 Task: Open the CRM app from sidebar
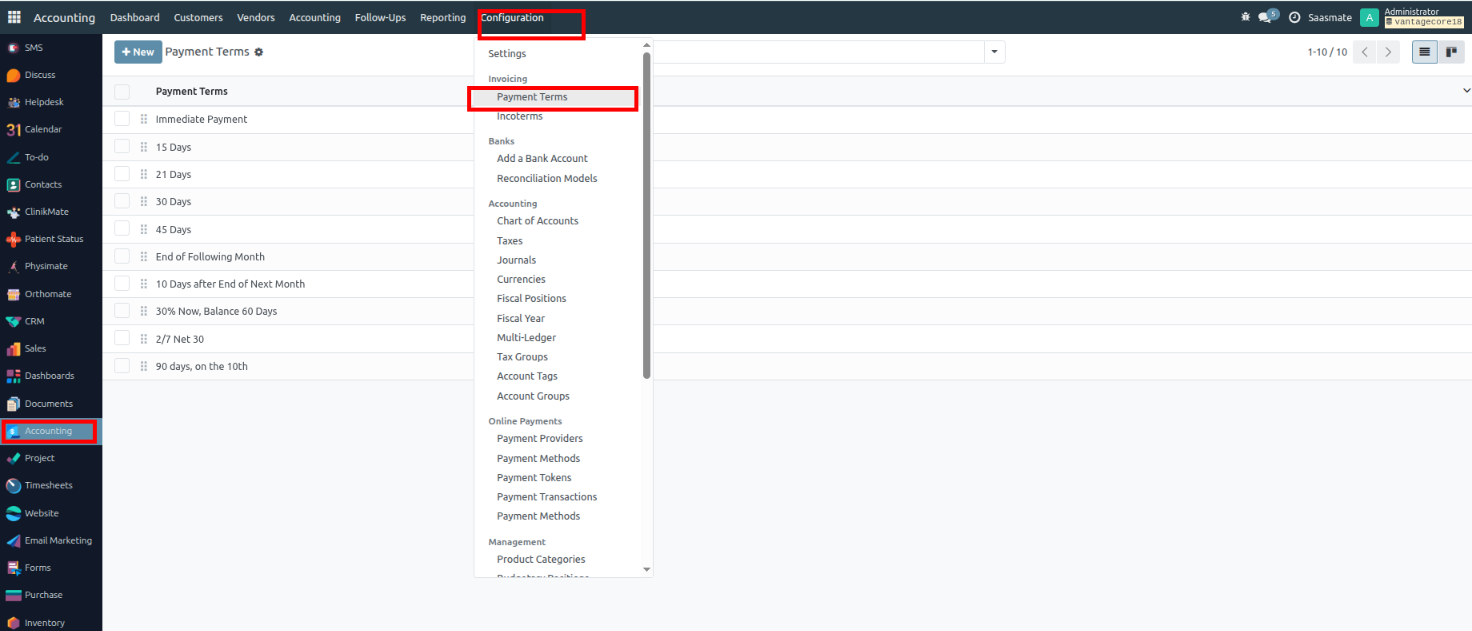(34, 321)
